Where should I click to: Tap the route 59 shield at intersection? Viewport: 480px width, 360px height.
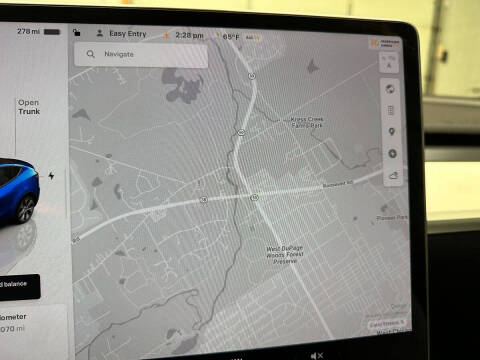click(x=254, y=197)
